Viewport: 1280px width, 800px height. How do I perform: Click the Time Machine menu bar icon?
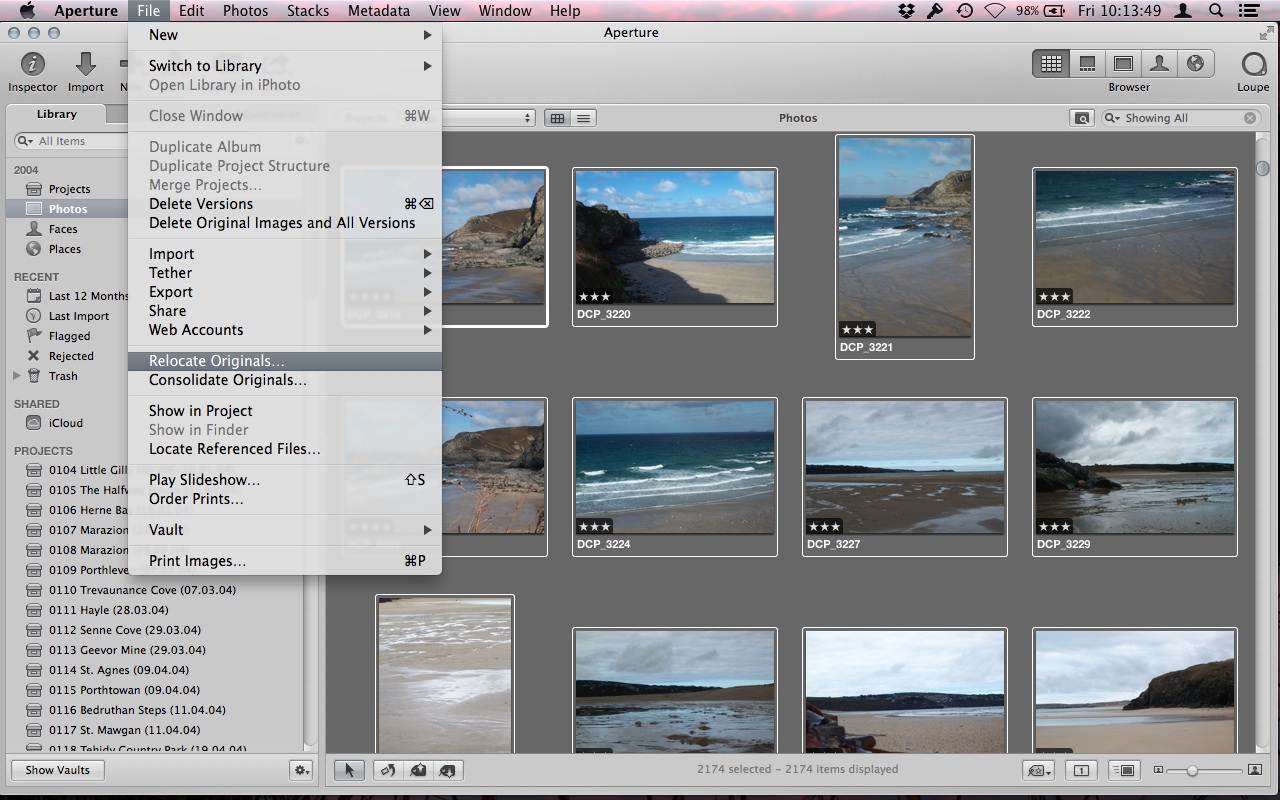tap(964, 11)
